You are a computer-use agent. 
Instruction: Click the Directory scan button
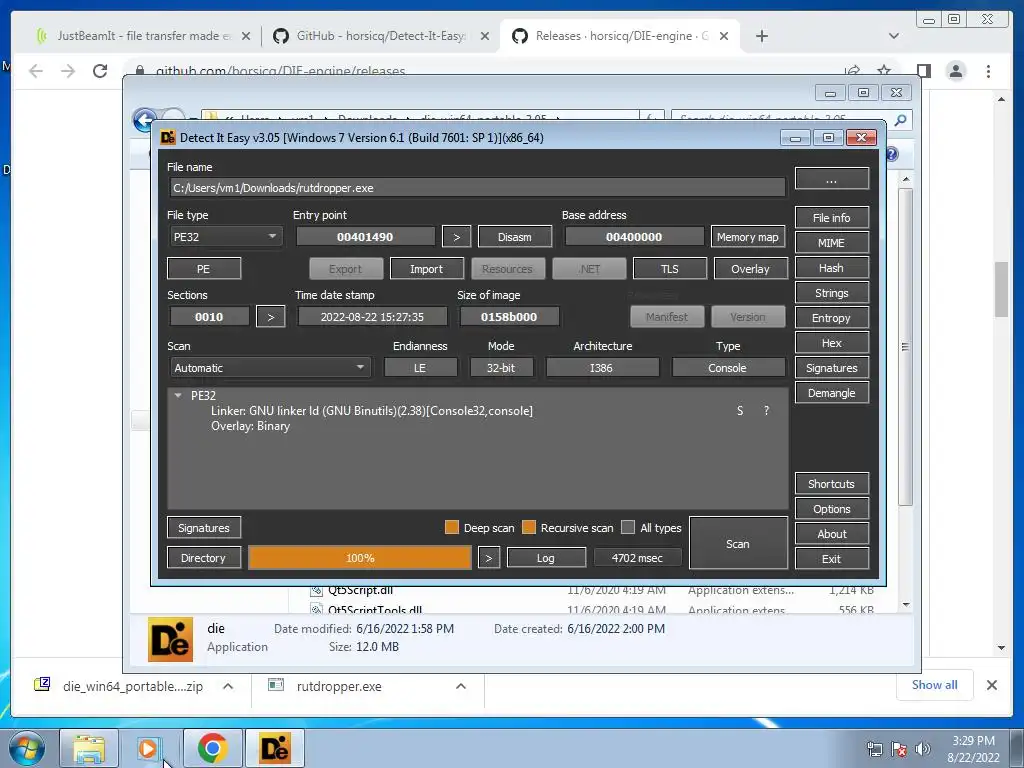[204, 558]
